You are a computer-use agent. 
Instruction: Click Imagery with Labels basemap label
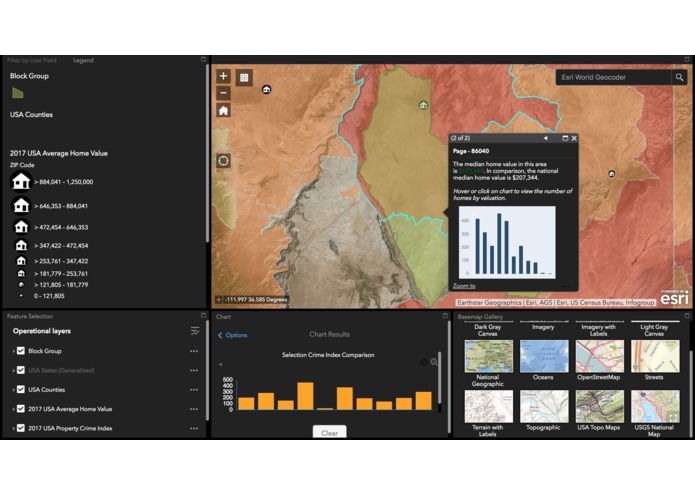click(x=598, y=330)
